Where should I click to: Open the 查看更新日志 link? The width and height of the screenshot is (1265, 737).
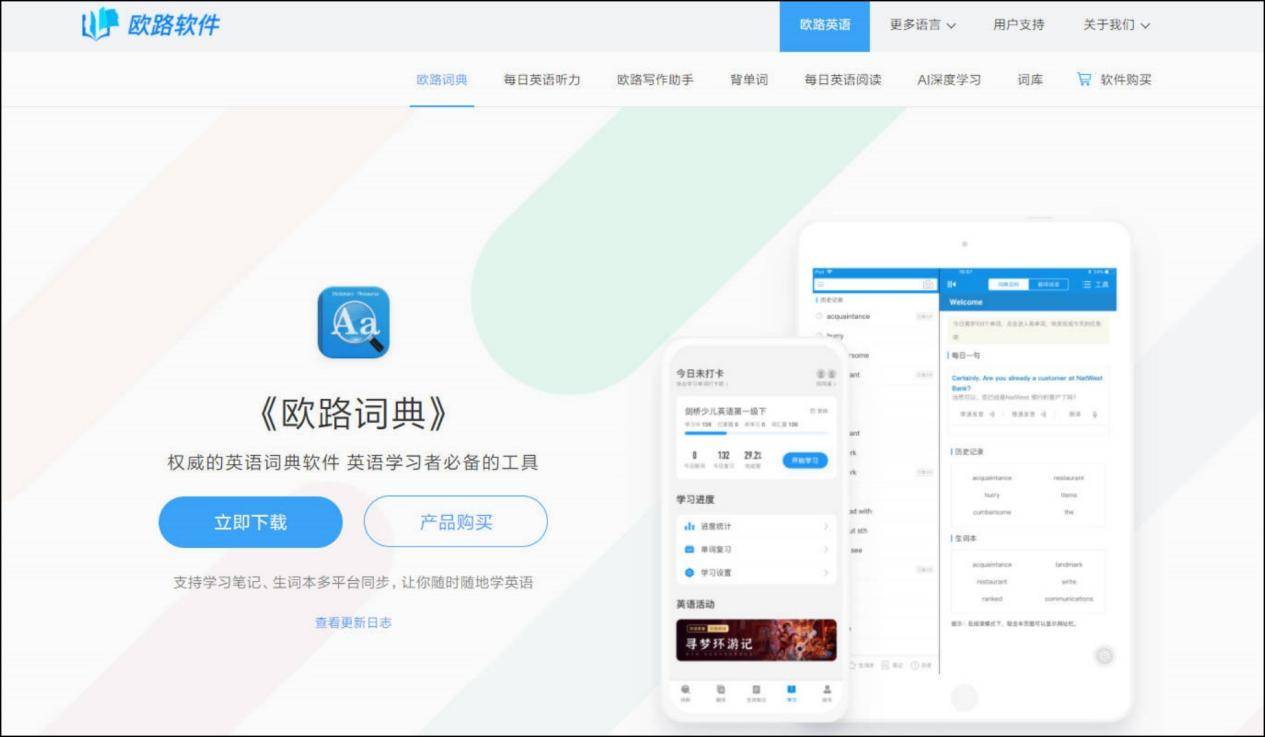(353, 622)
